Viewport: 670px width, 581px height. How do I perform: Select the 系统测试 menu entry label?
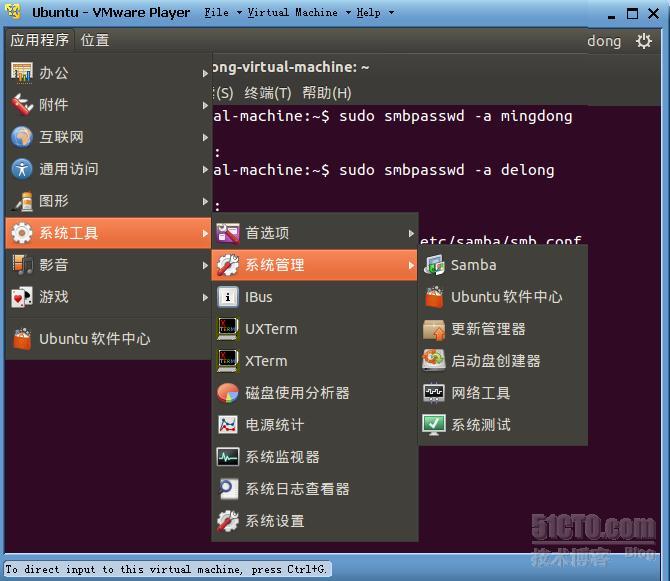coord(481,425)
